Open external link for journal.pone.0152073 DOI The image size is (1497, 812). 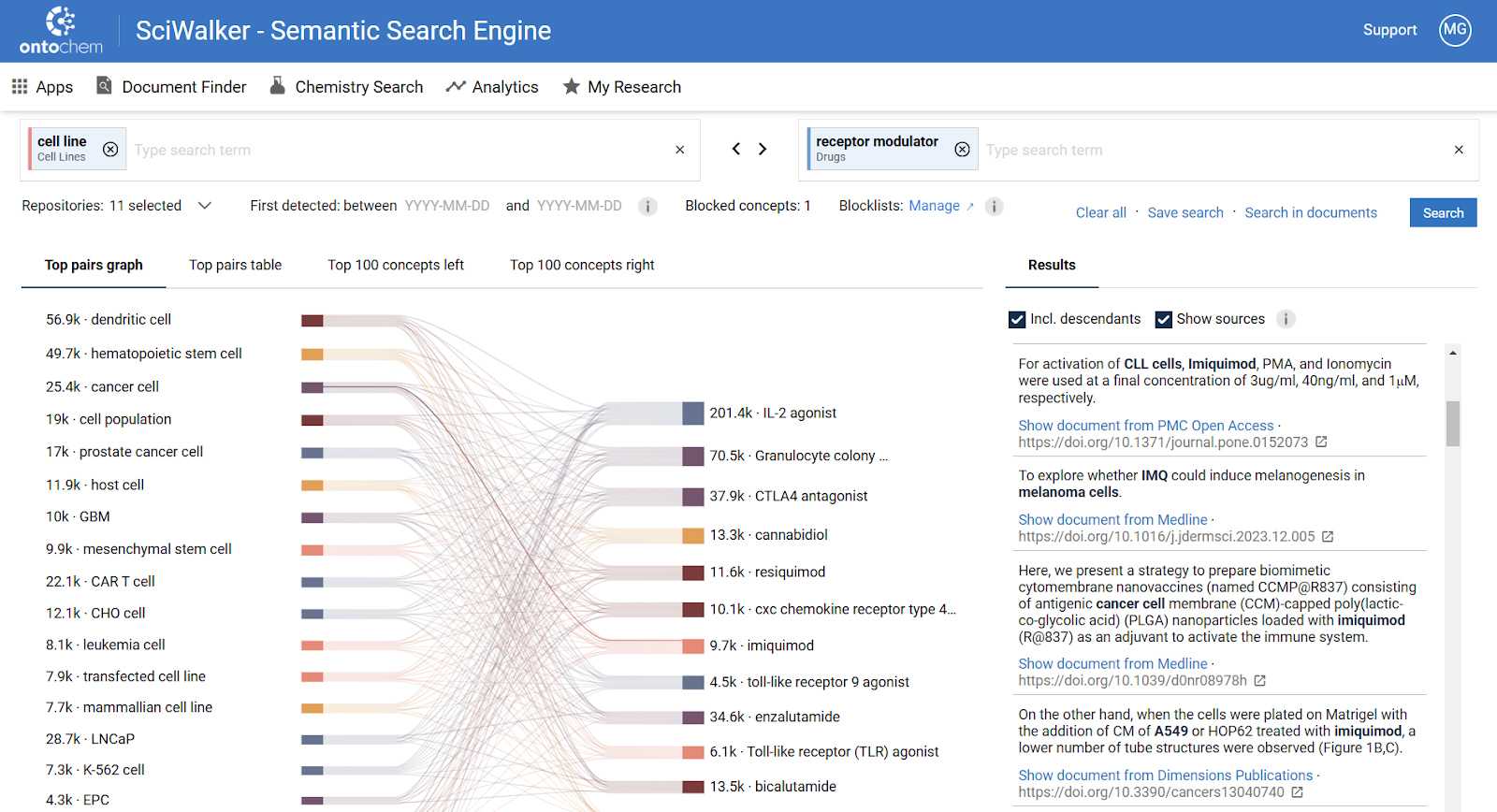(x=1321, y=442)
